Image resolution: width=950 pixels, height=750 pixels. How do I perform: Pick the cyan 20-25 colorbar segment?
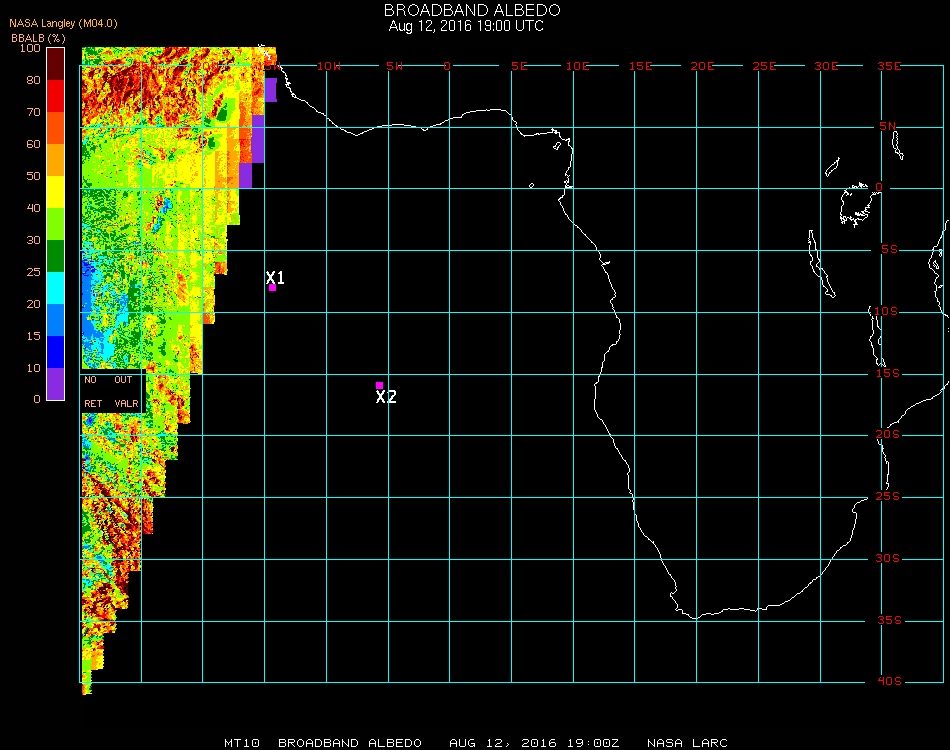pos(56,288)
